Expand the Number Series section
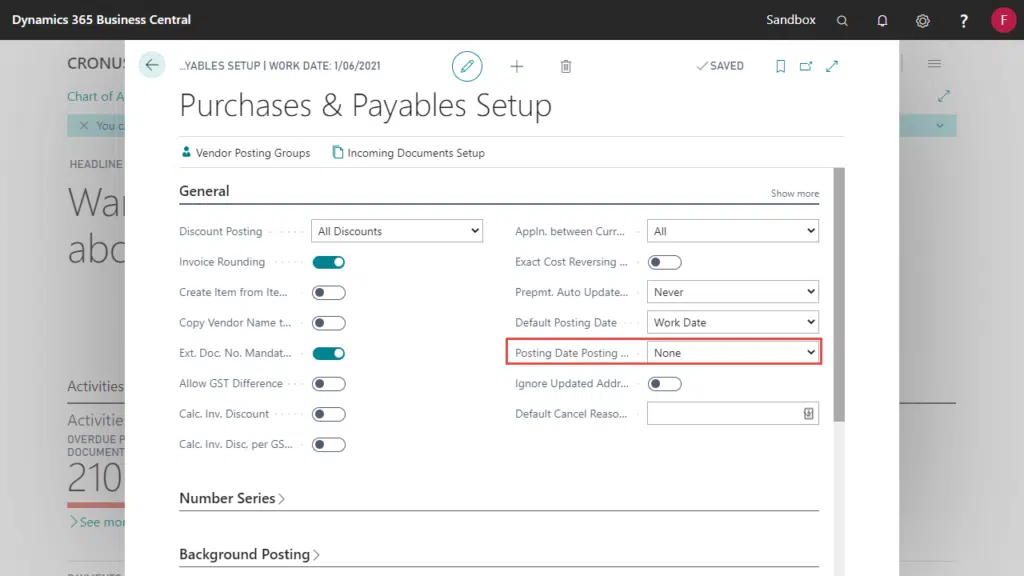This screenshot has width=1024, height=576. 232,498
